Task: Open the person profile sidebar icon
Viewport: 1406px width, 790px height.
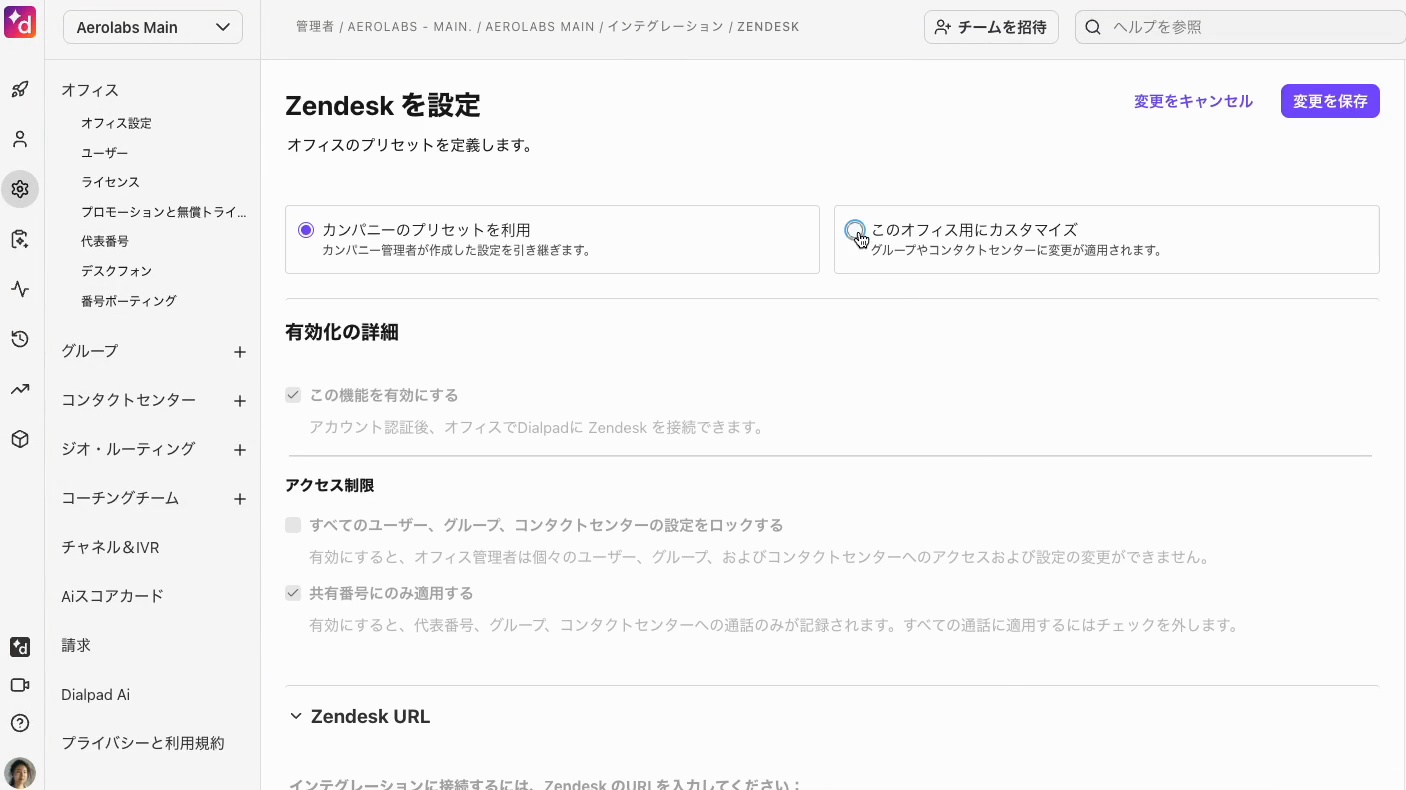Action: pyautogui.click(x=20, y=139)
